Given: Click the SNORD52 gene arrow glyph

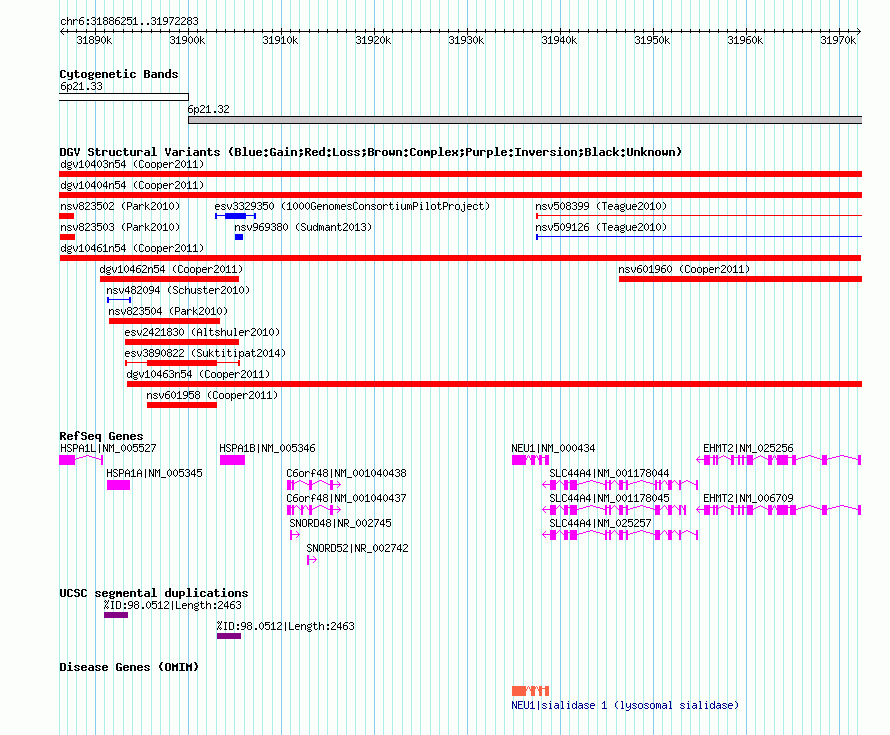Looking at the screenshot, I should tap(312, 560).
